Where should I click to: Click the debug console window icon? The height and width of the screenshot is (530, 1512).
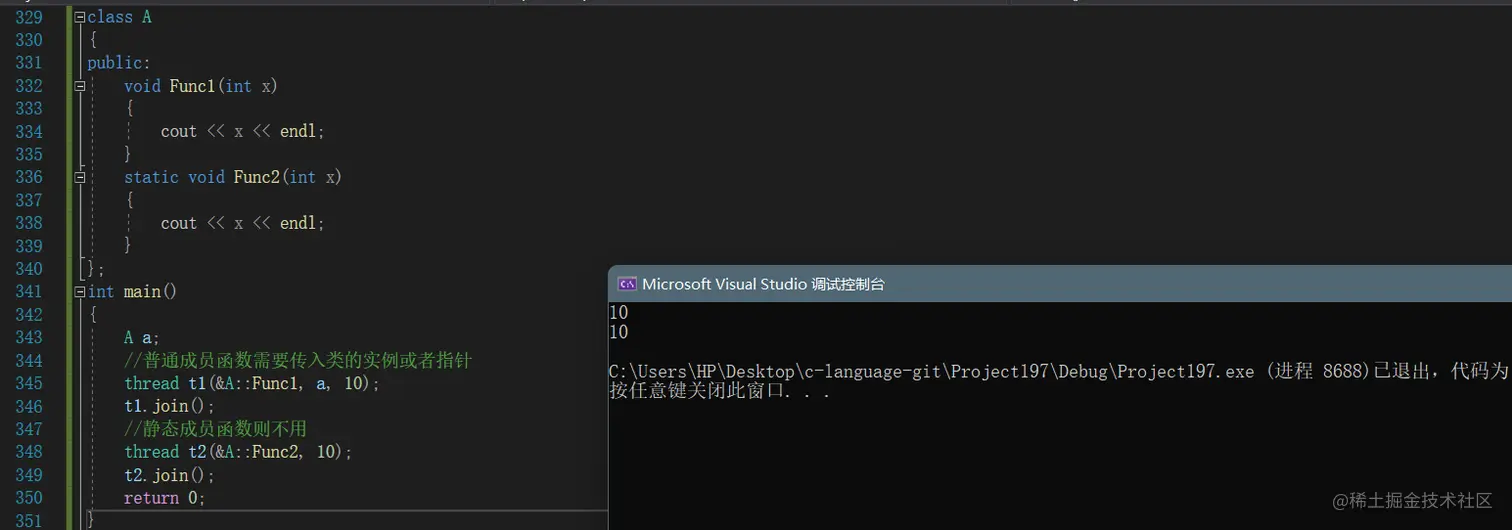(x=627, y=284)
